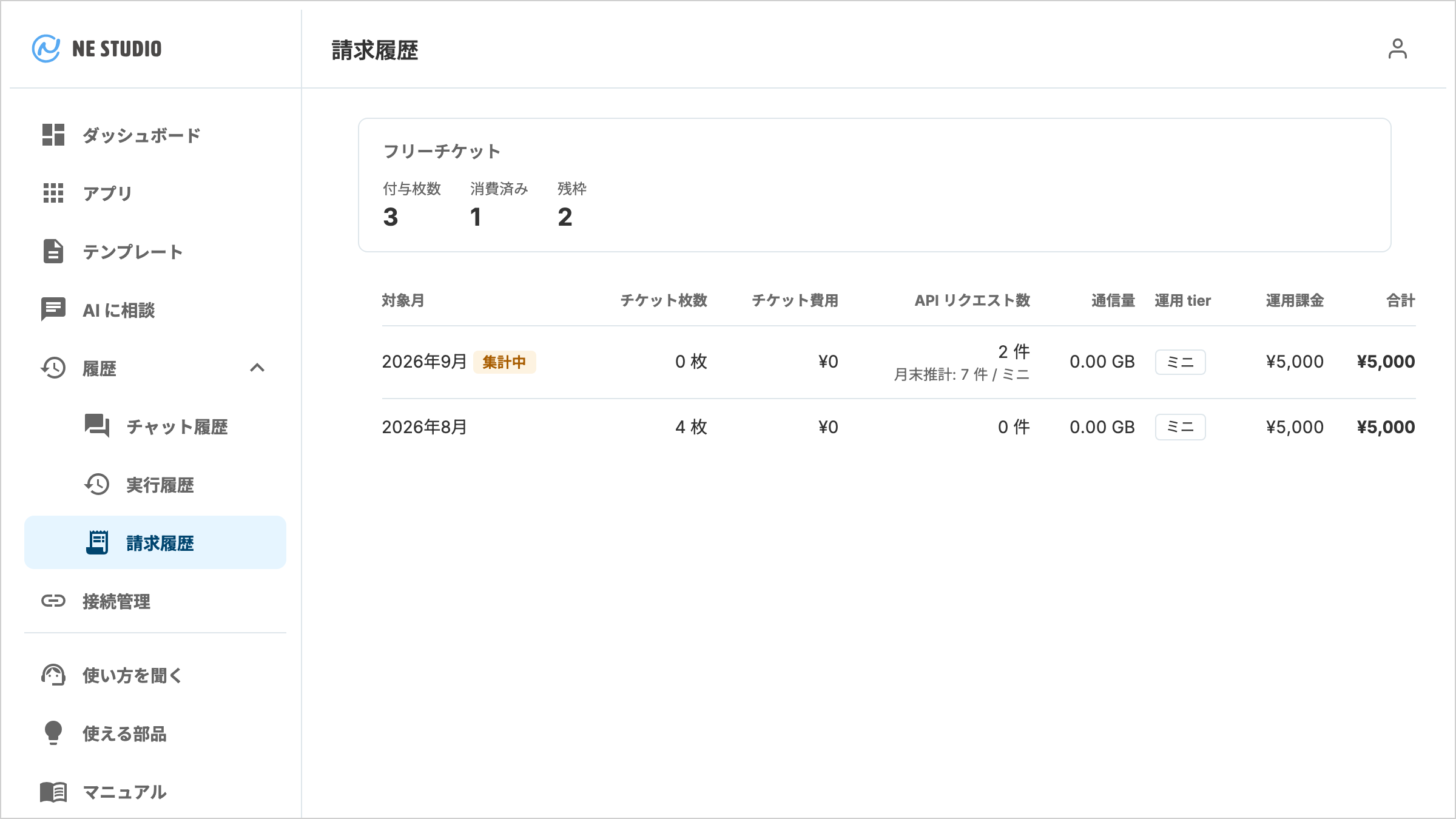
Task: Open 実行履歴 submenu item
Action: pyautogui.click(x=155, y=484)
